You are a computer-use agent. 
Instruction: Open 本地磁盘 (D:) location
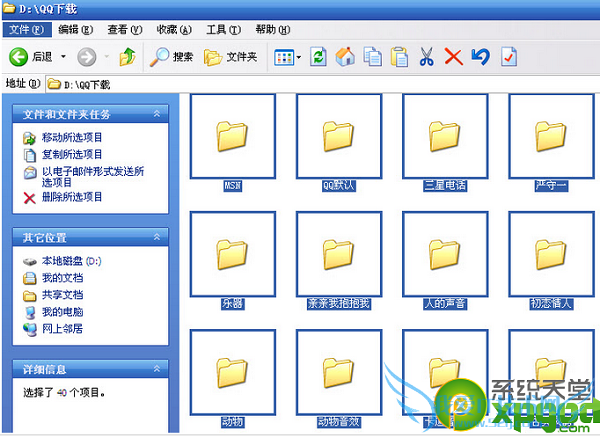point(72,261)
